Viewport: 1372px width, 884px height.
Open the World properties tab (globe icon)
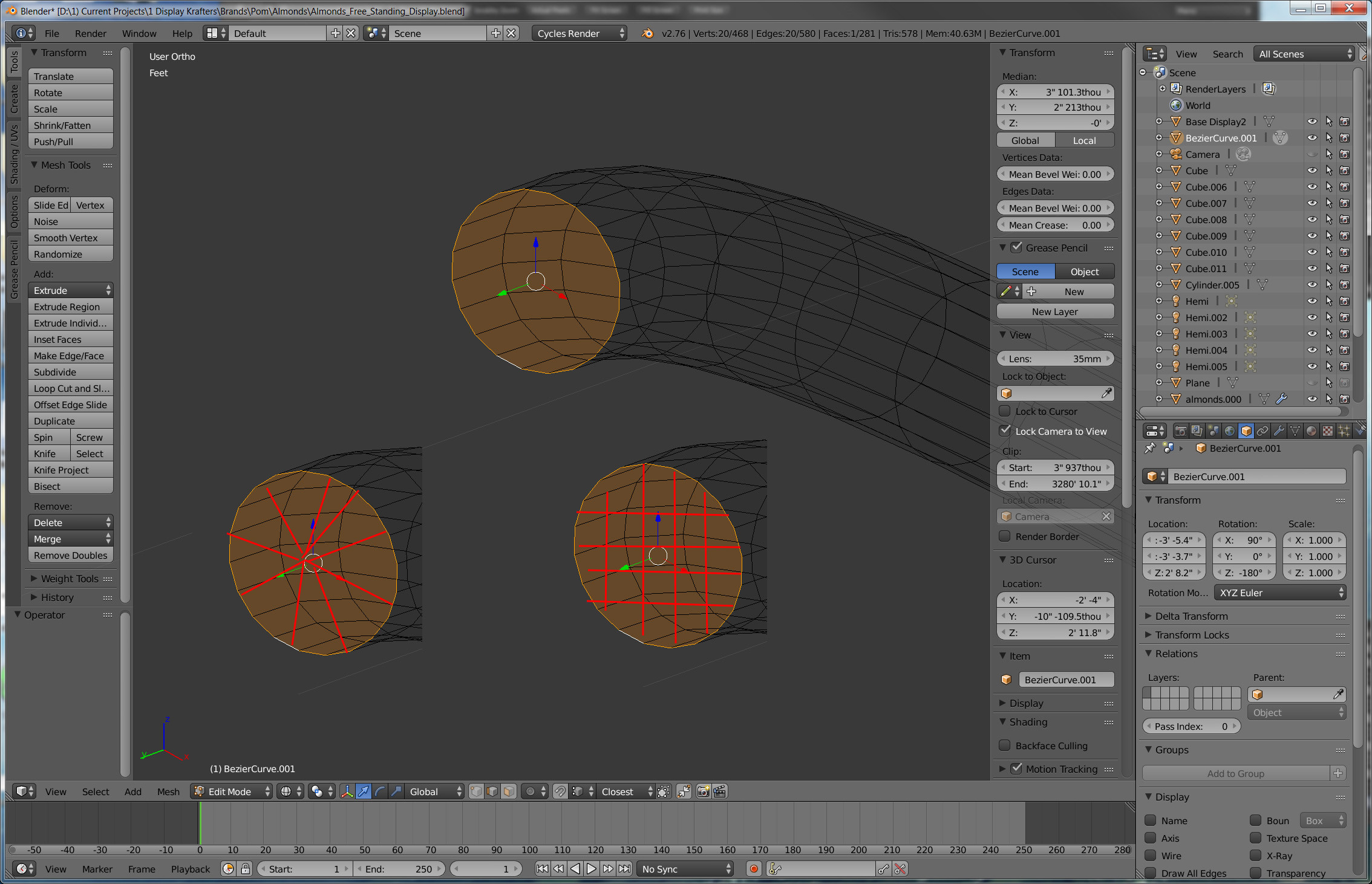[1229, 431]
